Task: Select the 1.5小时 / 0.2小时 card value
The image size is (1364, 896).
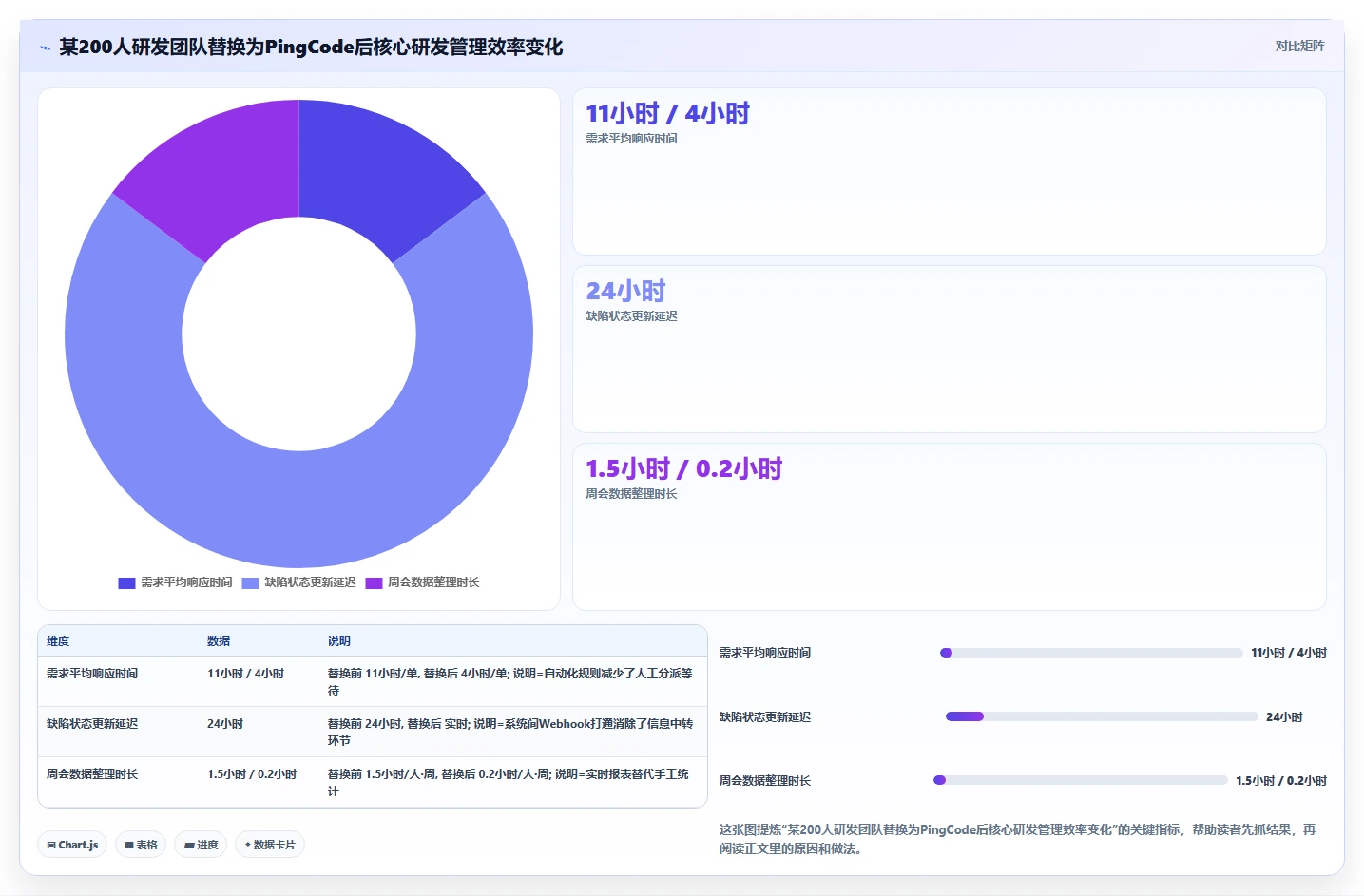Action: (683, 468)
